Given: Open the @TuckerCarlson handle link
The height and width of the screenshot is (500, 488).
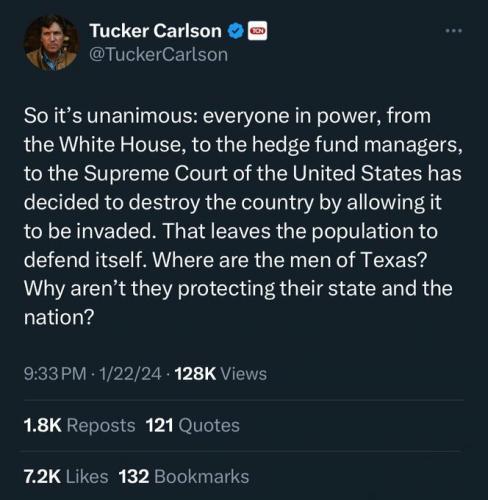Looking at the screenshot, I should point(159,55).
